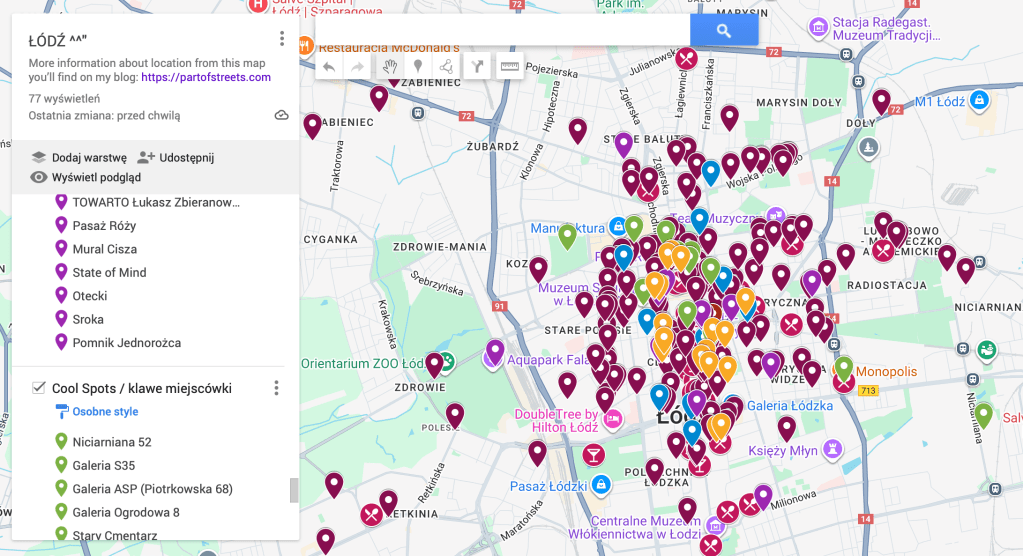
Task: Open the partofstreets.com blog link
Action: click(x=205, y=77)
